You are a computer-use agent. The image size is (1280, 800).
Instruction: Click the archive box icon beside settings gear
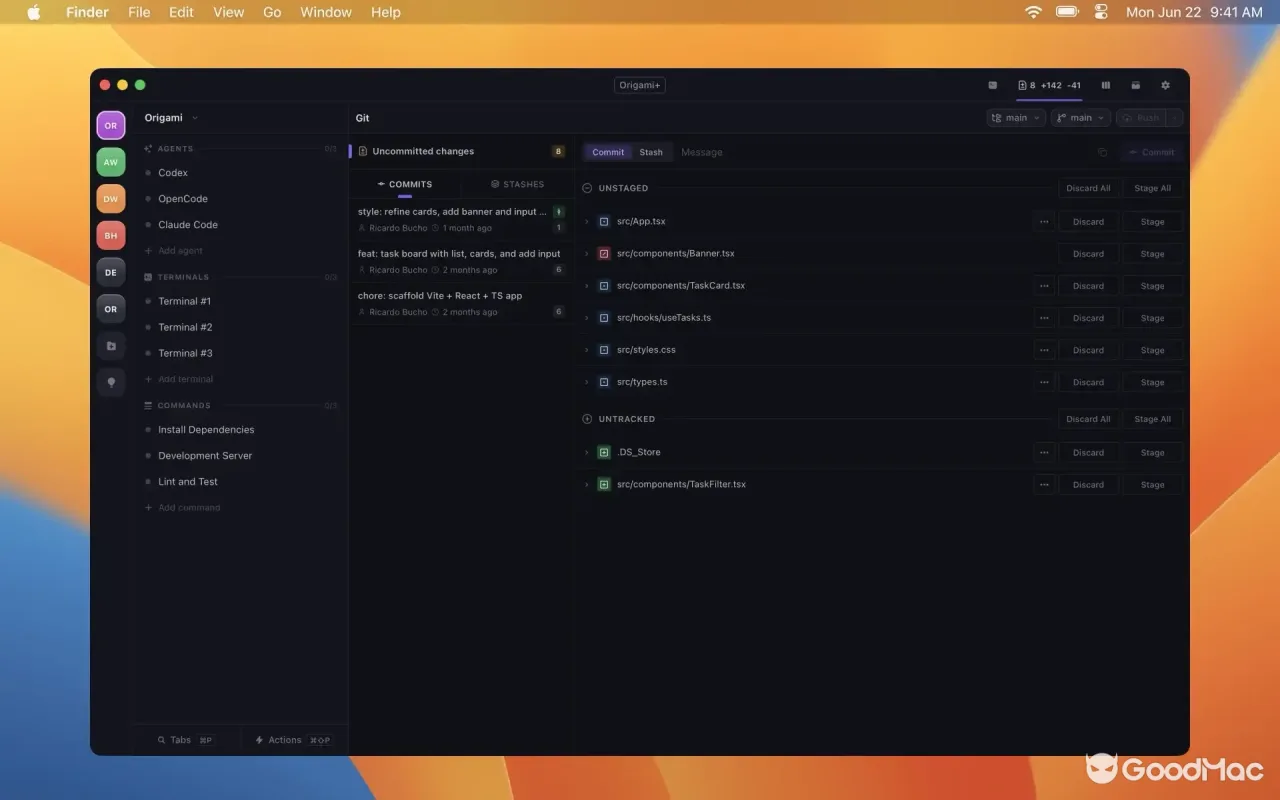pos(1136,85)
